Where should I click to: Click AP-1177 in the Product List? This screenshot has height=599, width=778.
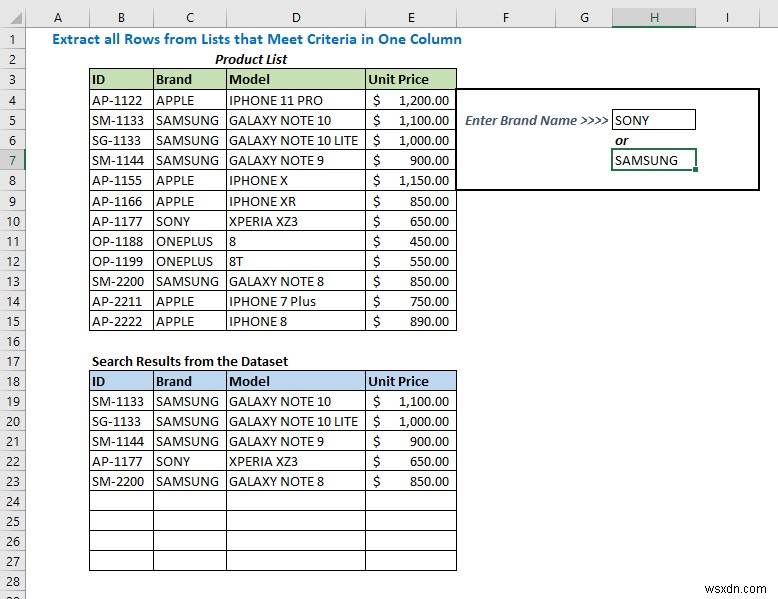click(x=122, y=221)
